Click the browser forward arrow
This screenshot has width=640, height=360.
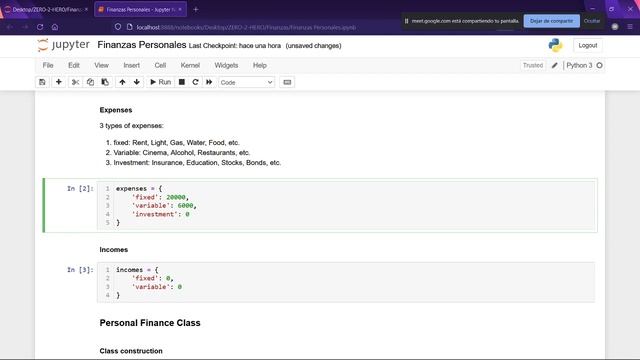click(25, 27)
